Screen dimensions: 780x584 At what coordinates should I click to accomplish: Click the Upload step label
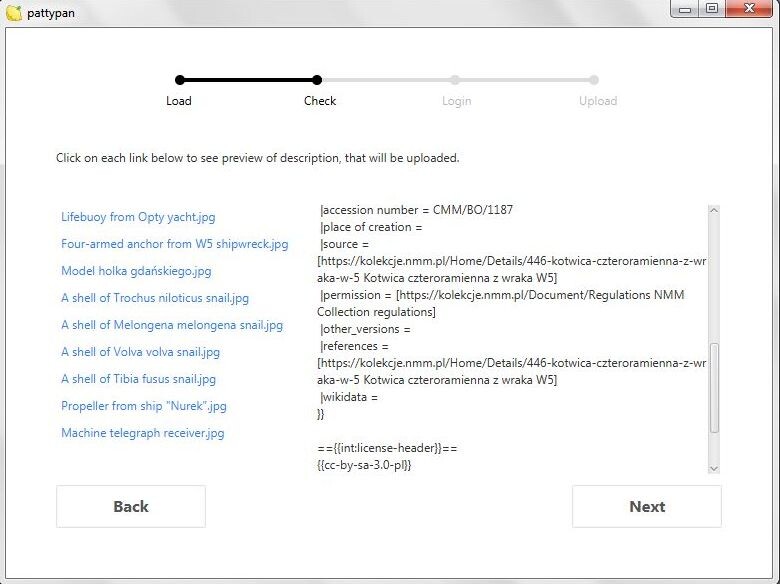click(598, 101)
